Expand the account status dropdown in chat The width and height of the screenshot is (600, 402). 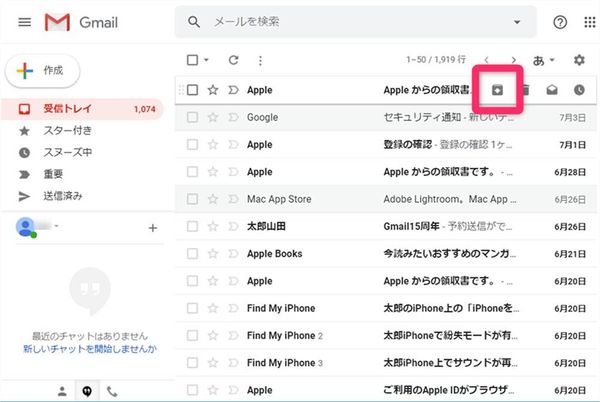coord(56,226)
